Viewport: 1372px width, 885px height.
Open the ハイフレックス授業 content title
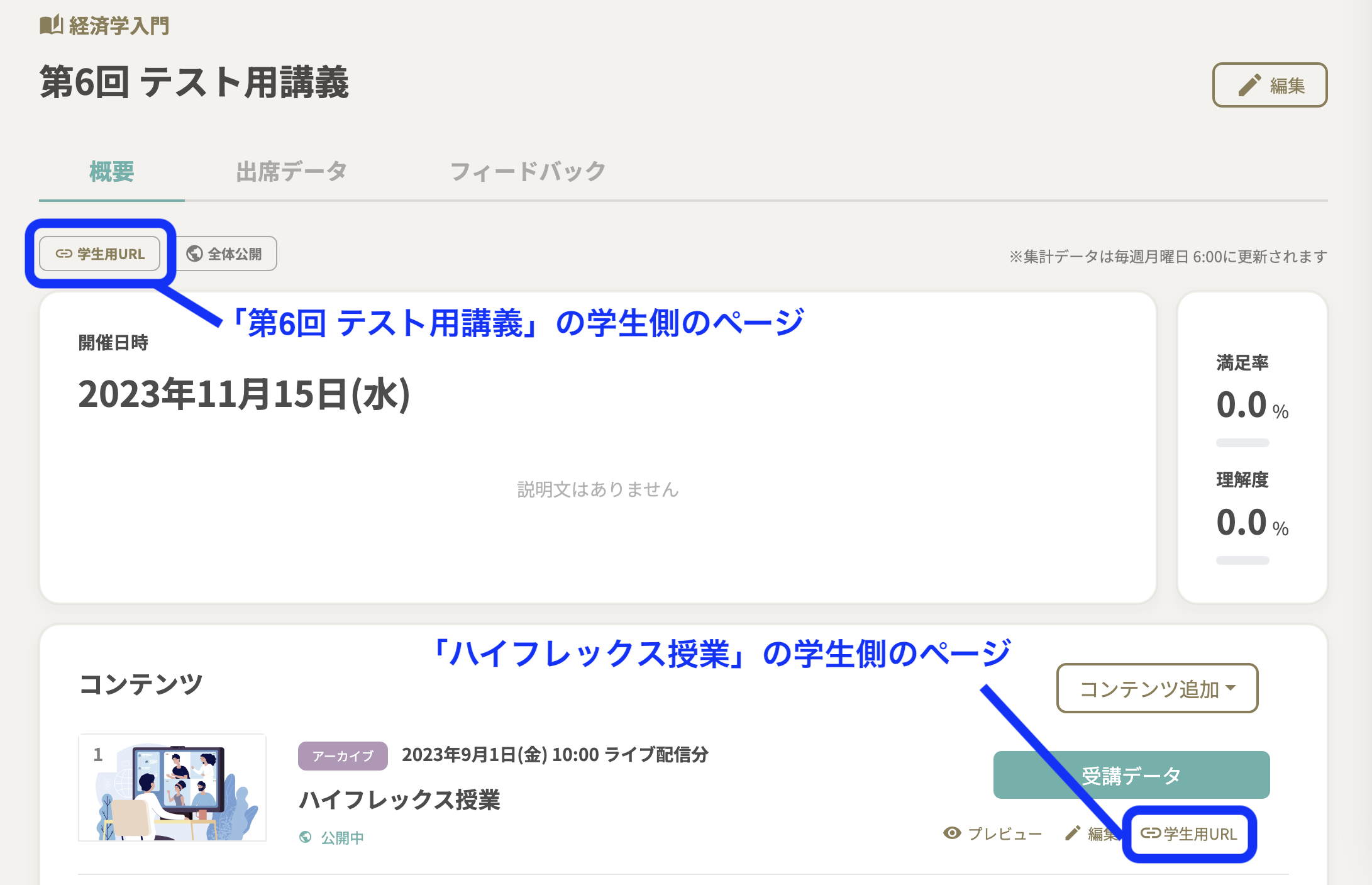399,800
